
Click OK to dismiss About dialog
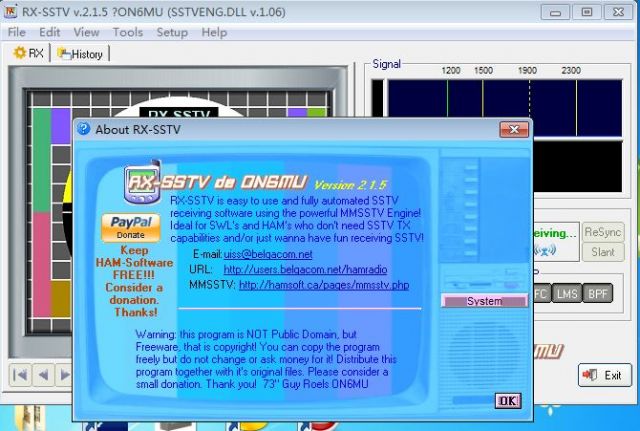coord(508,401)
